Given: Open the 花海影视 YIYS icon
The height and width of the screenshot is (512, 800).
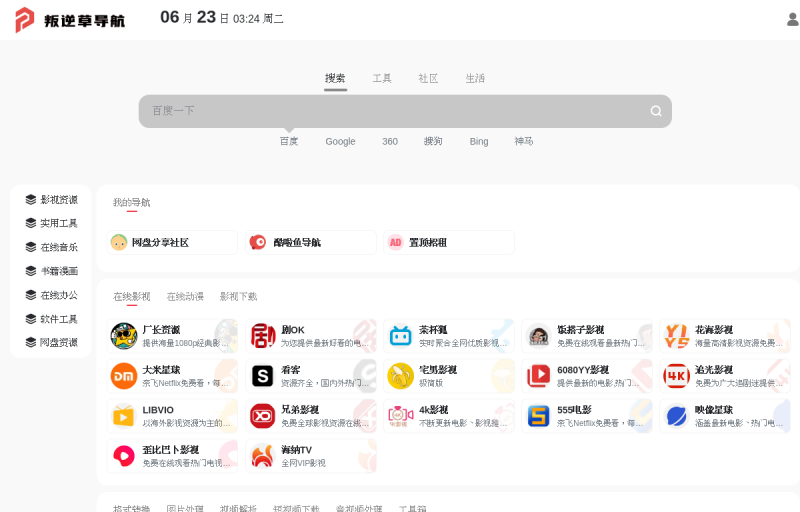Looking at the screenshot, I should [x=677, y=336].
